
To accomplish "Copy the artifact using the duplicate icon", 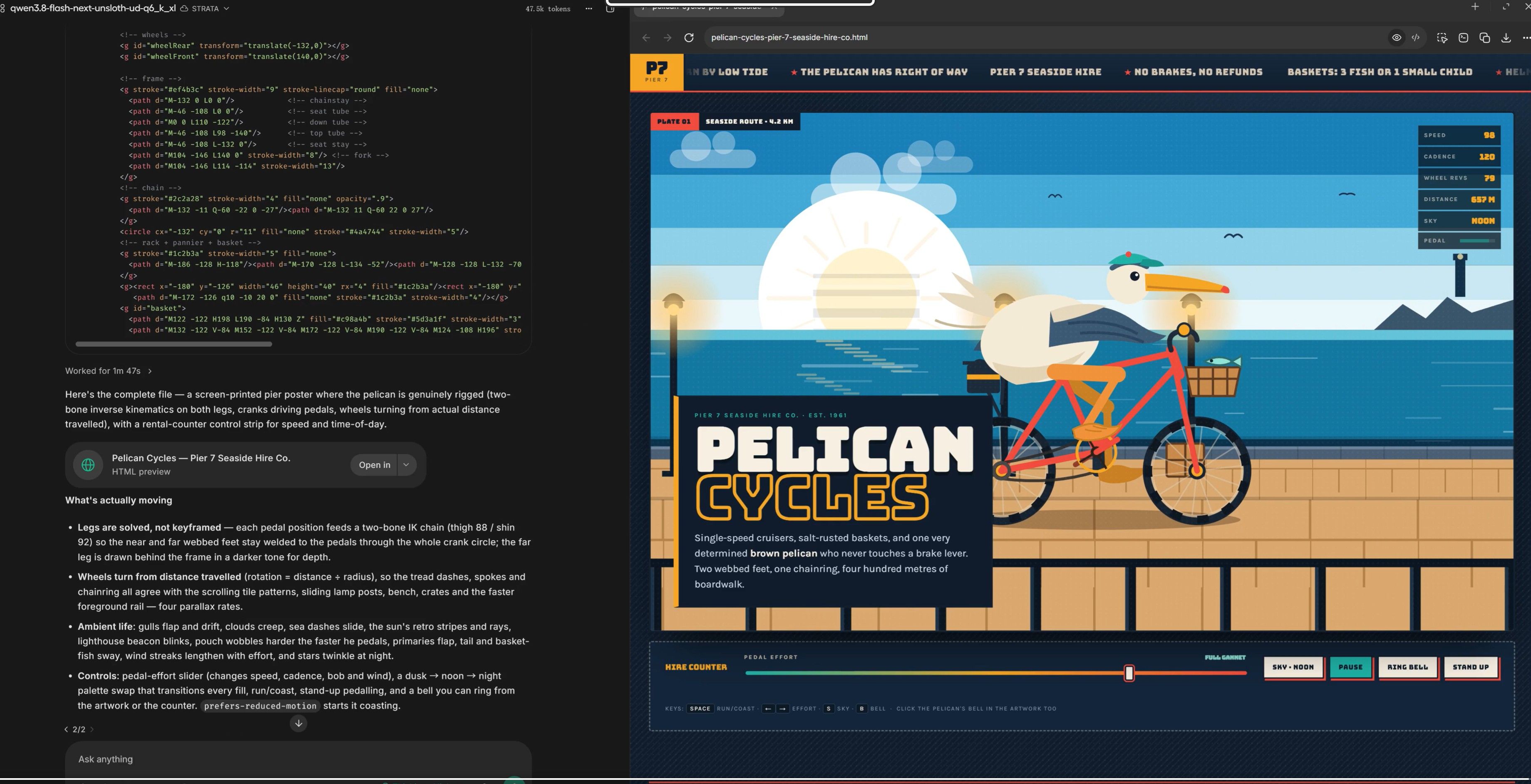I will (1485, 37).
